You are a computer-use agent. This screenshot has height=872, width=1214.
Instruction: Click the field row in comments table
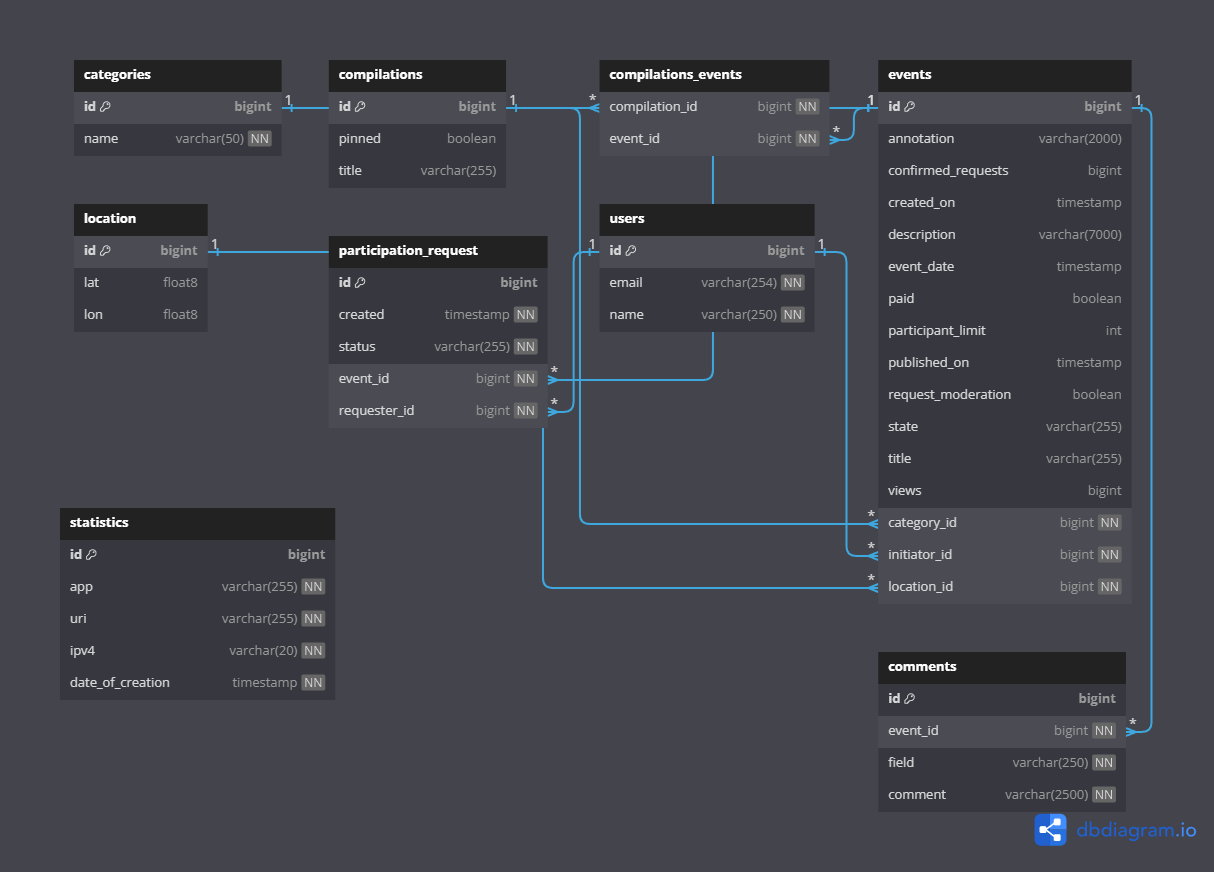[1002, 762]
